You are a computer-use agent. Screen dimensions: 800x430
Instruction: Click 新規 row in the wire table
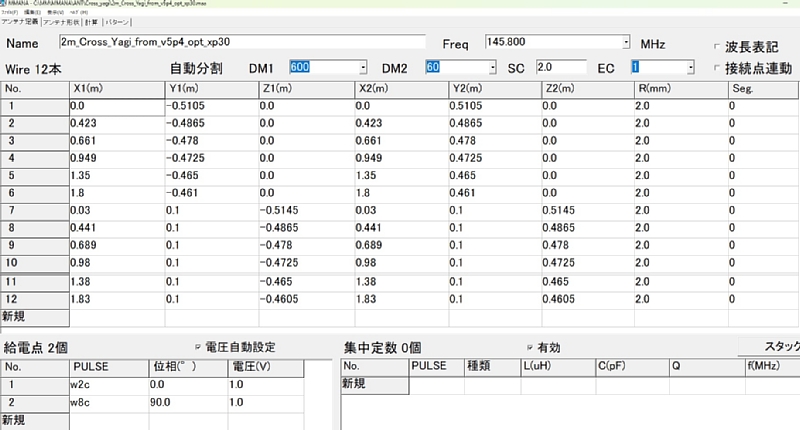[x=34, y=317]
